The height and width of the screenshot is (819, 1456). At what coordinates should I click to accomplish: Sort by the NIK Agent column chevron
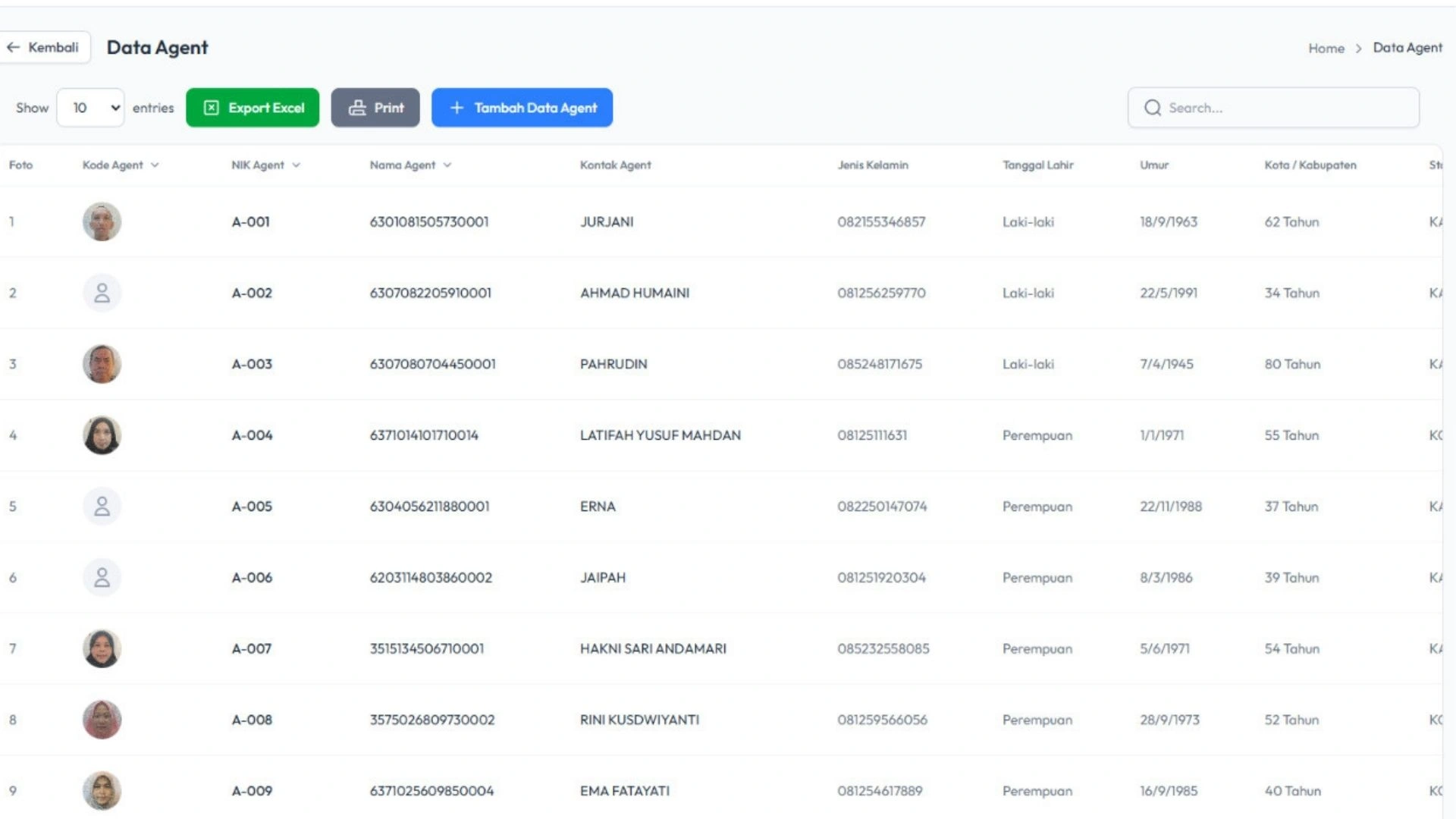tap(296, 165)
